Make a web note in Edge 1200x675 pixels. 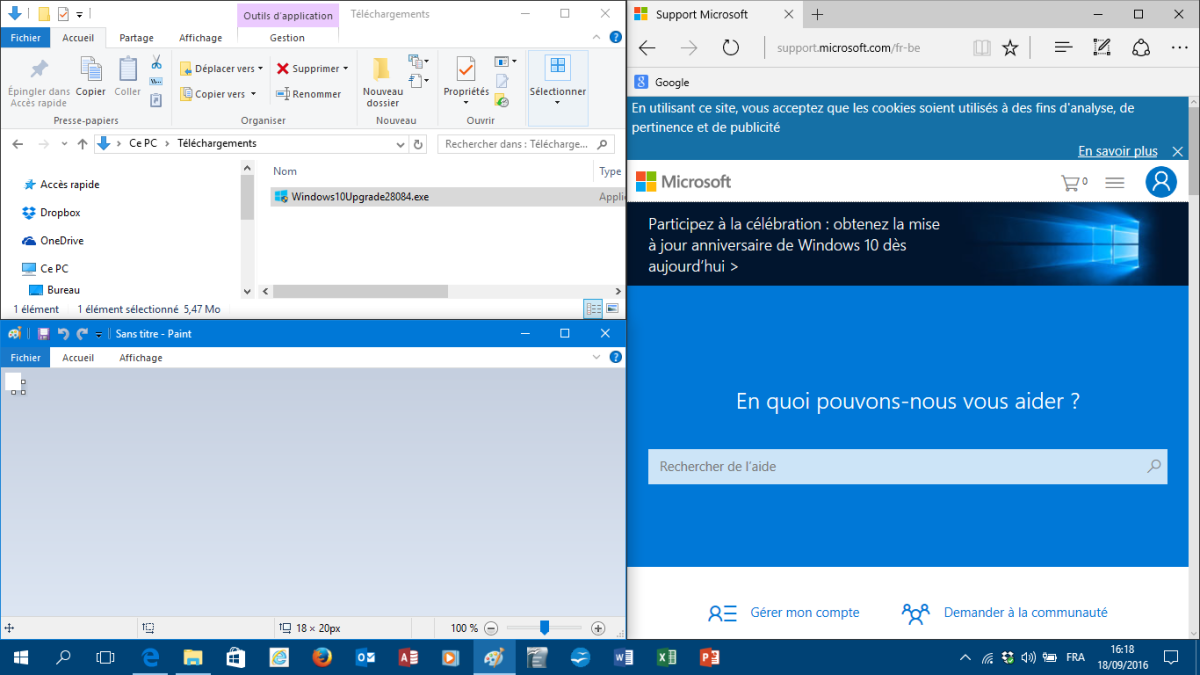[1102, 48]
